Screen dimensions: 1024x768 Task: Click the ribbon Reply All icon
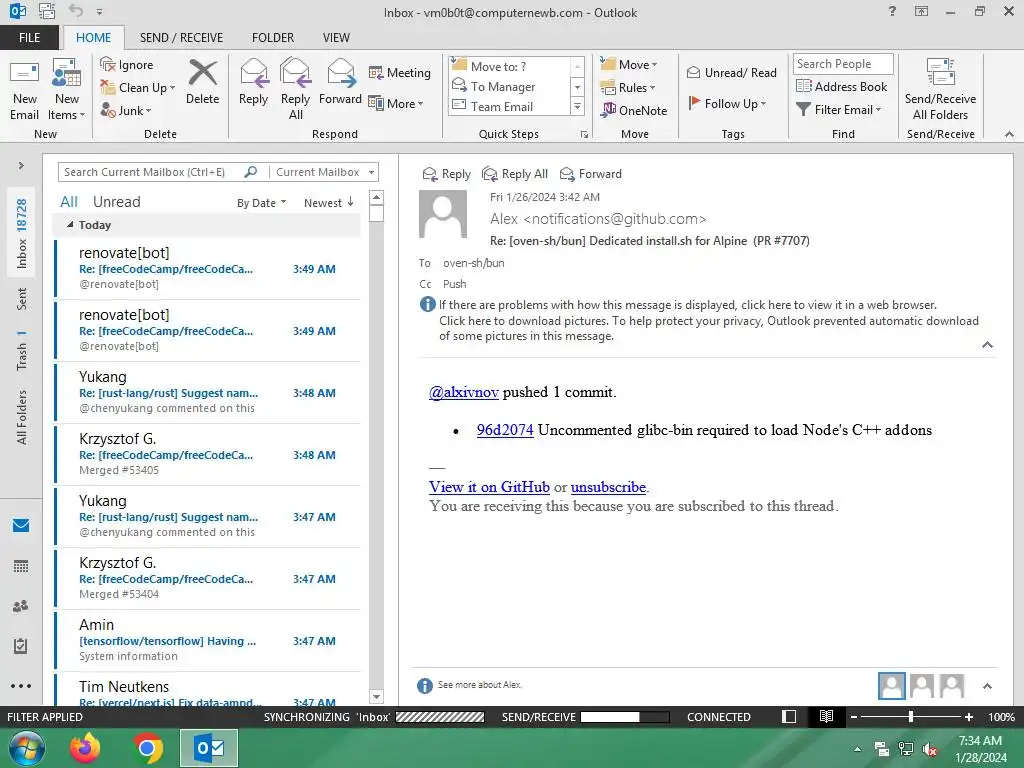[x=295, y=90]
